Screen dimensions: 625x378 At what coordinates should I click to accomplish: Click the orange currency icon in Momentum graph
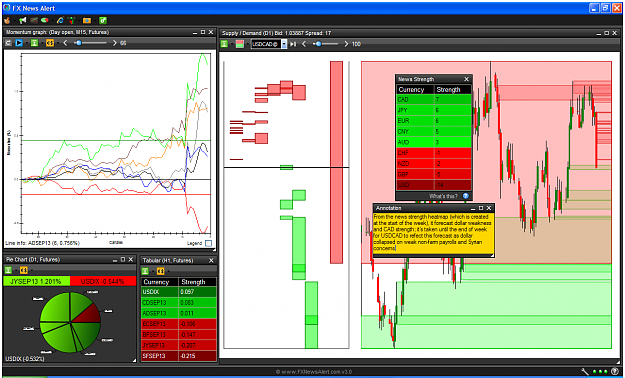tap(50, 43)
